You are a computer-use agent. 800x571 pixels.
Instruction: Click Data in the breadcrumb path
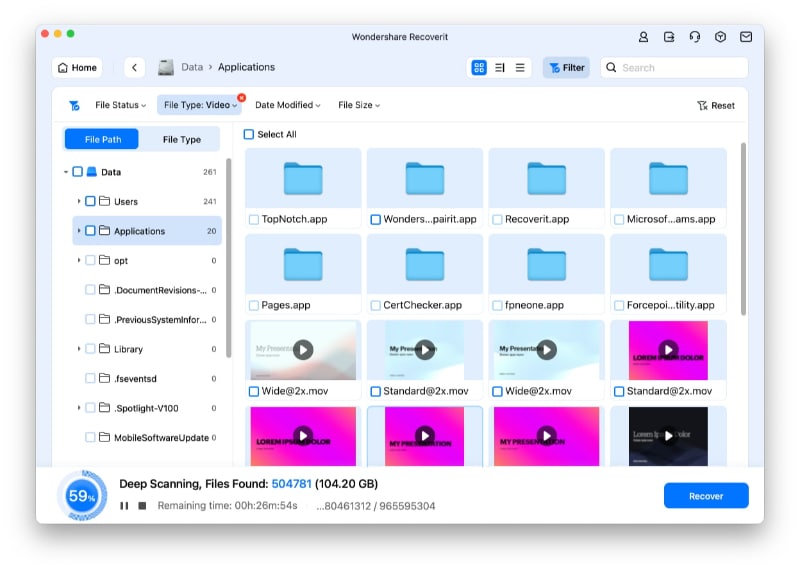[x=192, y=67]
